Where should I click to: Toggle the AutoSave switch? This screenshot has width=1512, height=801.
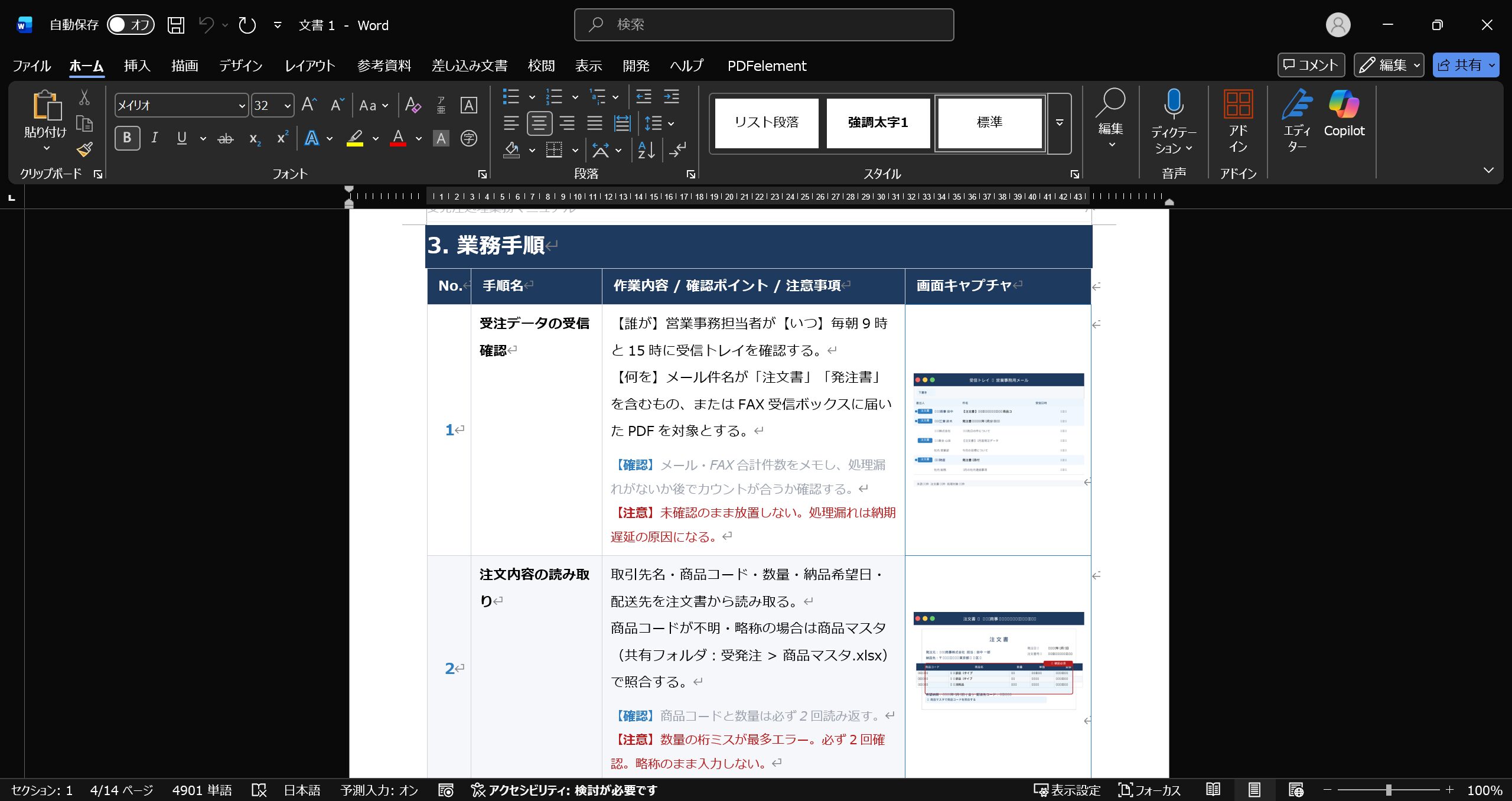click(x=131, y=25)
